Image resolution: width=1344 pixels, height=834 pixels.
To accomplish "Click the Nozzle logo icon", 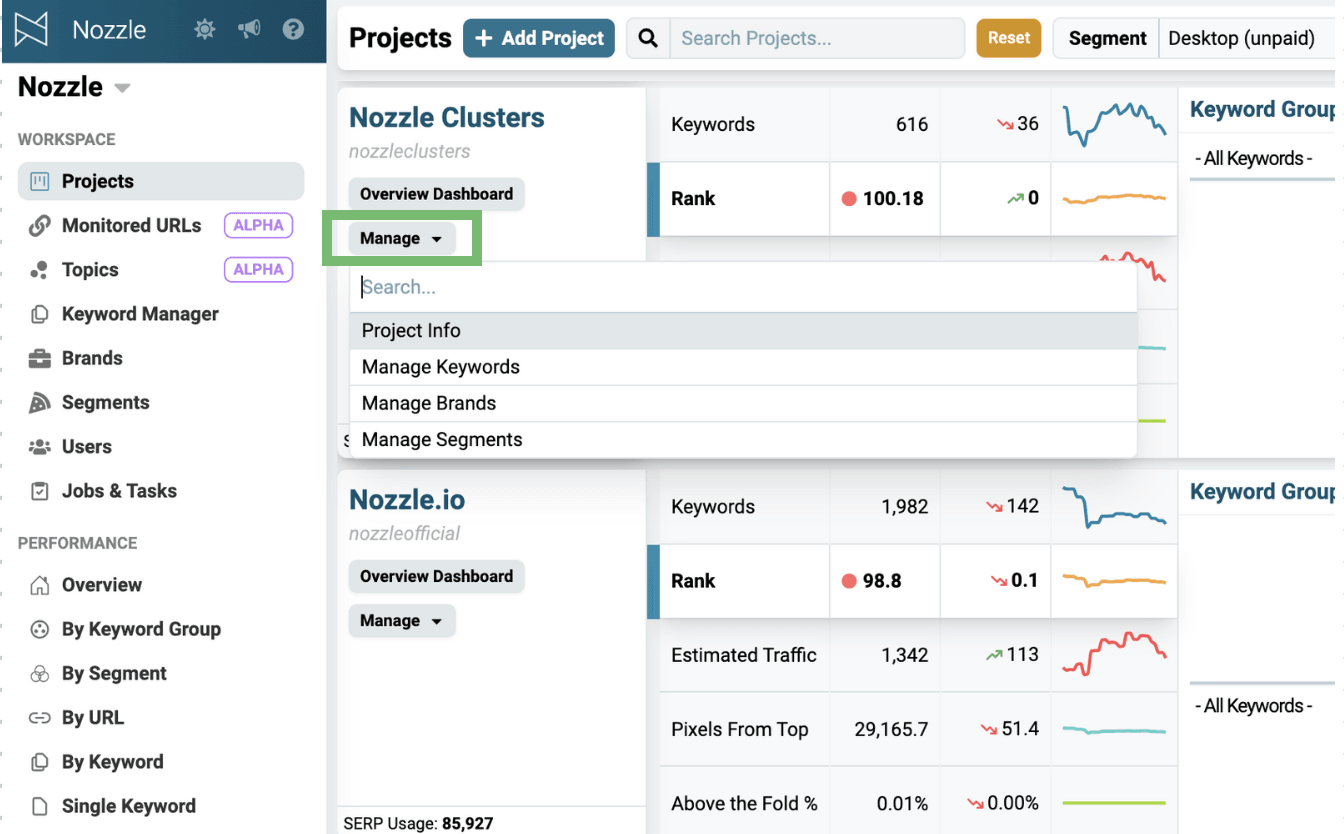I will (x=33, y=29).
